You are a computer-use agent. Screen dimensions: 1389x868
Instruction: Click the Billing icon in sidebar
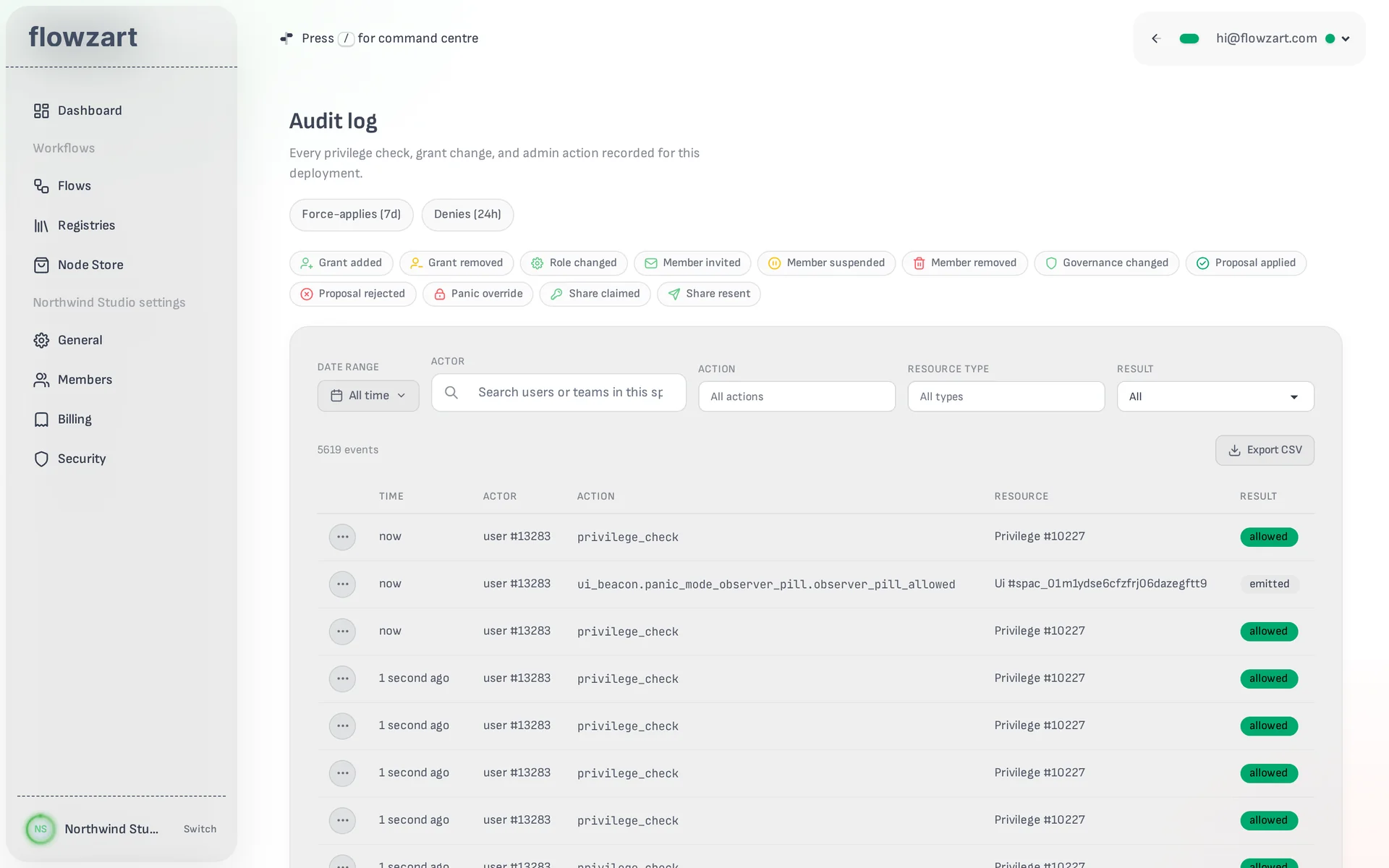point(41,420)
